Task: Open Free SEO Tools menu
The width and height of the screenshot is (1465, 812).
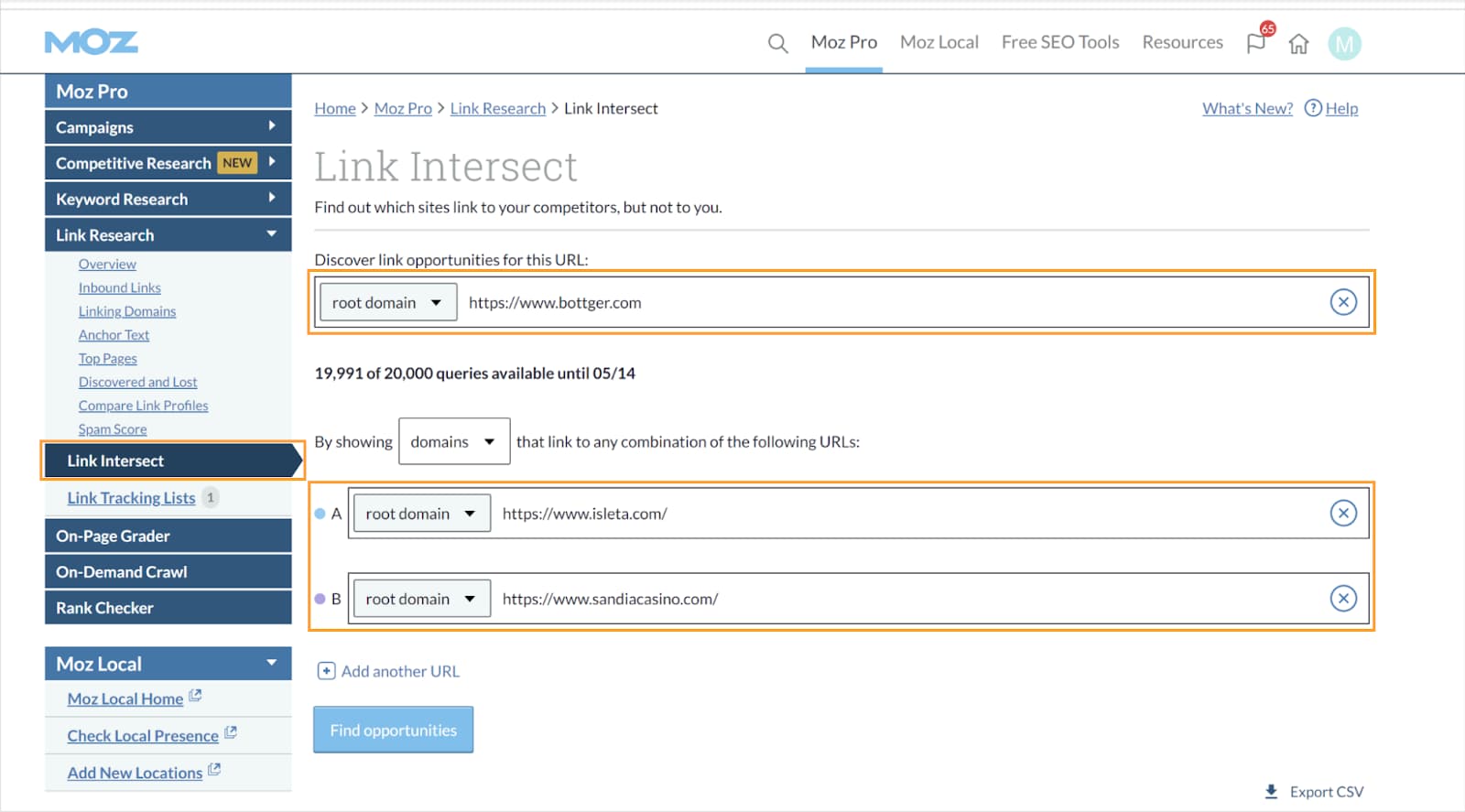Action: pyautogui.click(x=1059, y=42)
